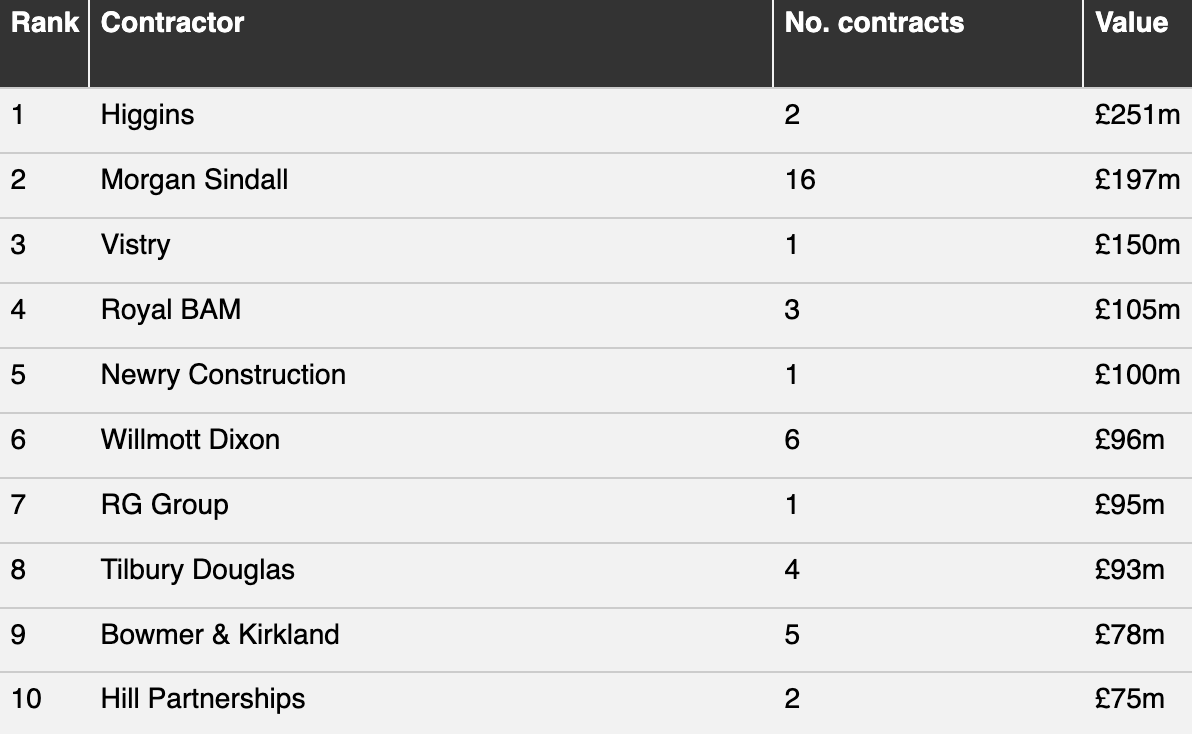Select rank number 10 cell
The width and height of the screenshot is (1192, 734).
point(26,699)
